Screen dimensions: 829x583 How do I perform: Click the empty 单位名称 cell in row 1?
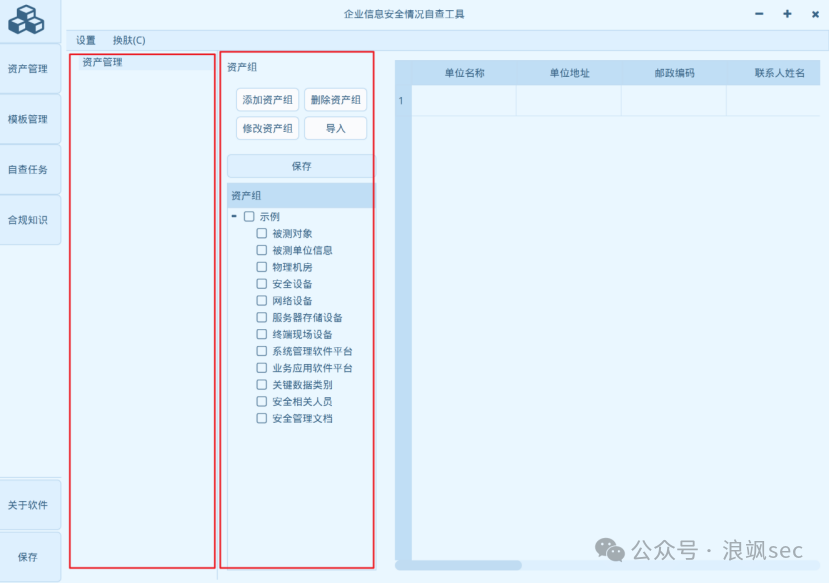pyautogui.click(x=464, y=100)
